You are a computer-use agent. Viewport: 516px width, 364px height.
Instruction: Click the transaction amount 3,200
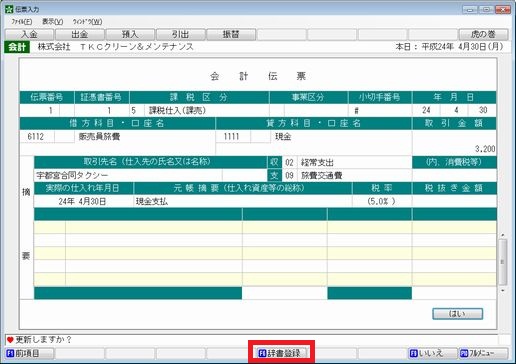(485, 149)
